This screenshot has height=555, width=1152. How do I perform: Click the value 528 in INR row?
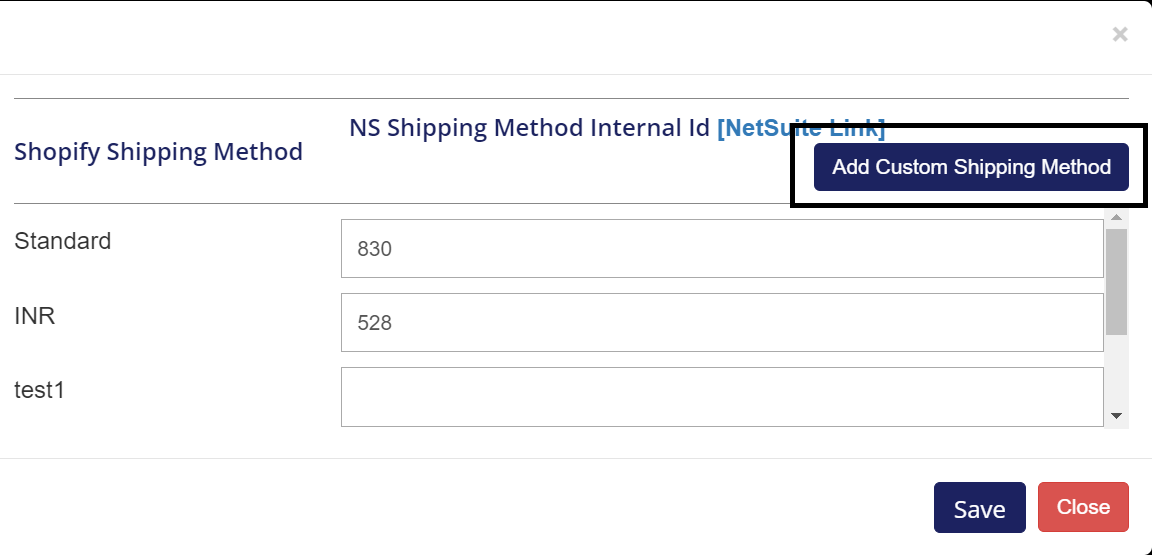click(x=375, y=323)
